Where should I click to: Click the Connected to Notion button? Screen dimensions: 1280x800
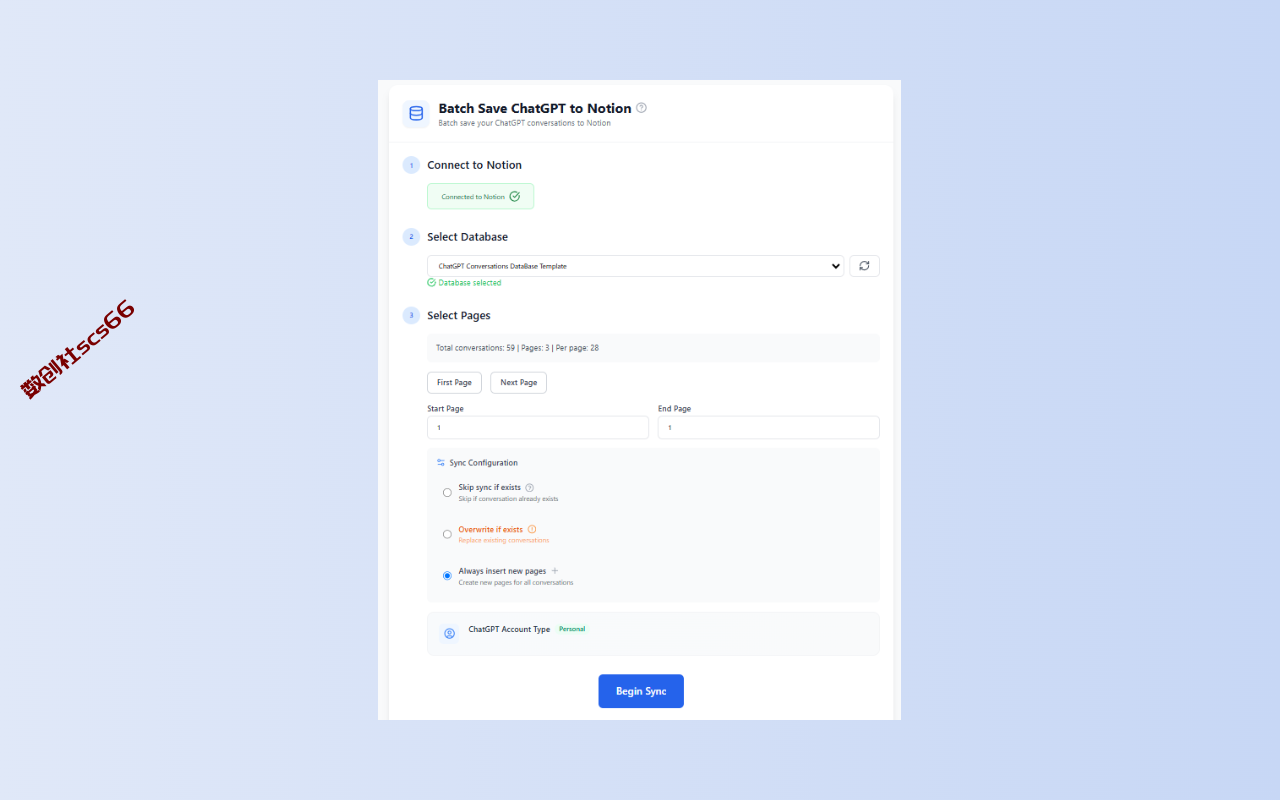[480, 197]
